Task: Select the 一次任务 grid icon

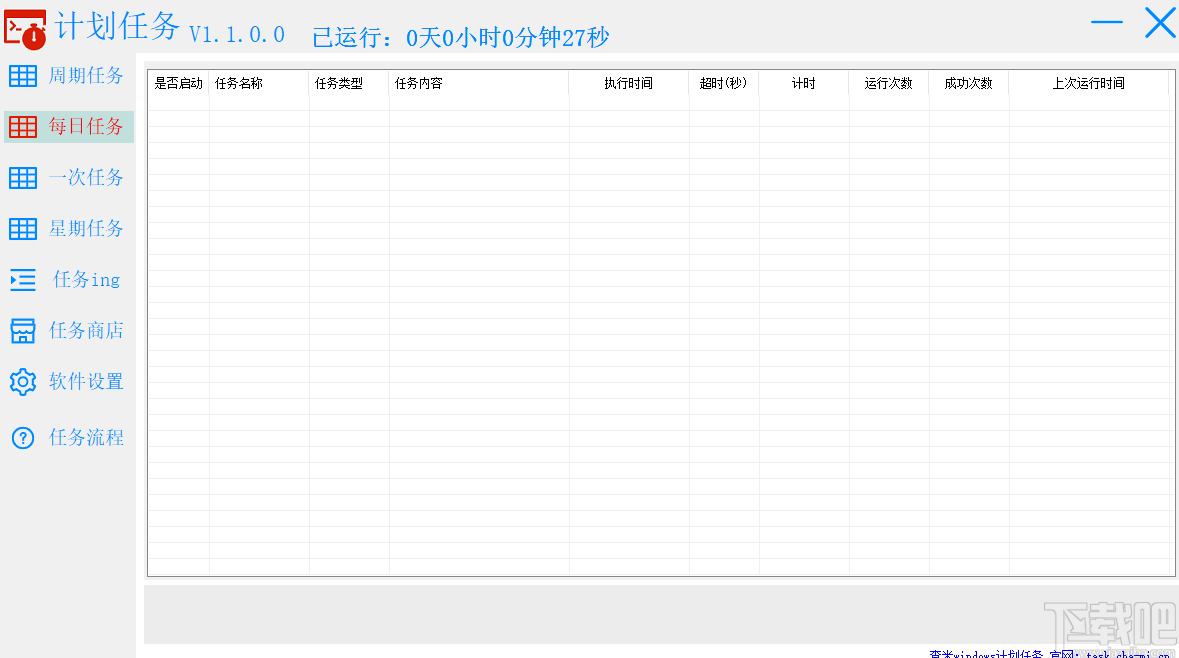Action: click(23, 177)
